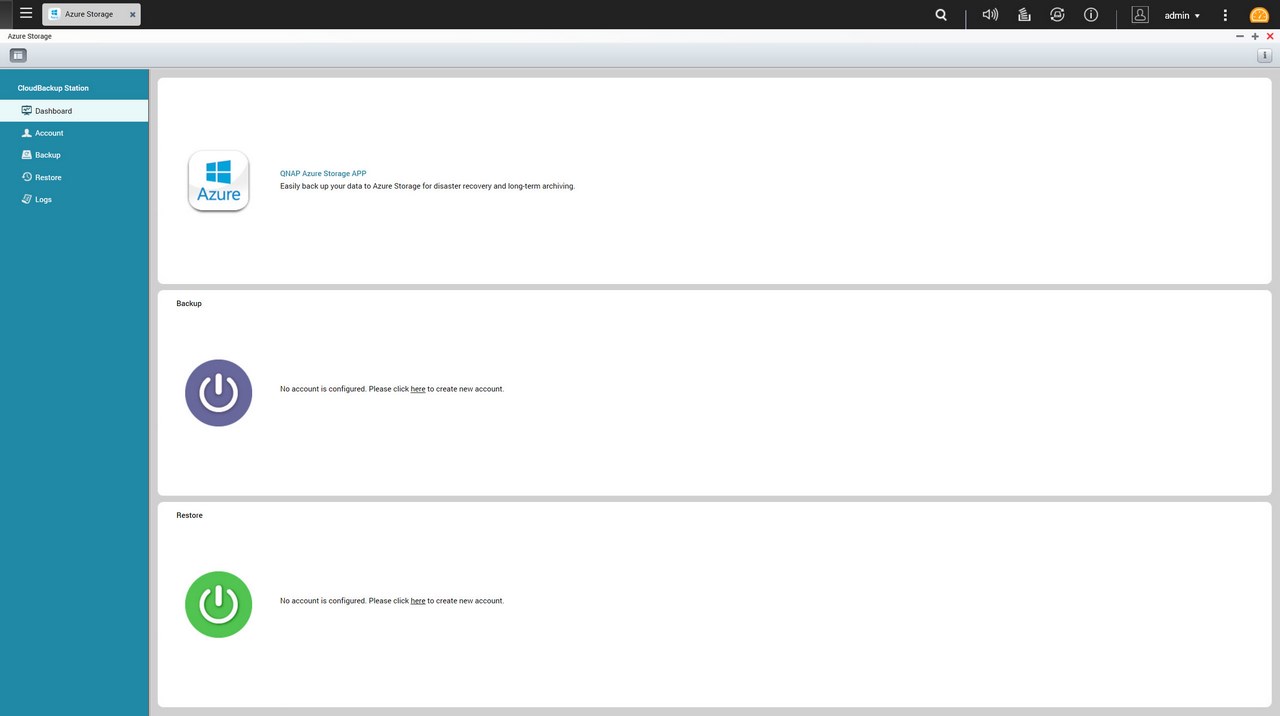Image resolution: width=1280 pixels, height=716 pixels.
Task: Click the Azure Storage window title text
Action: 30,36
